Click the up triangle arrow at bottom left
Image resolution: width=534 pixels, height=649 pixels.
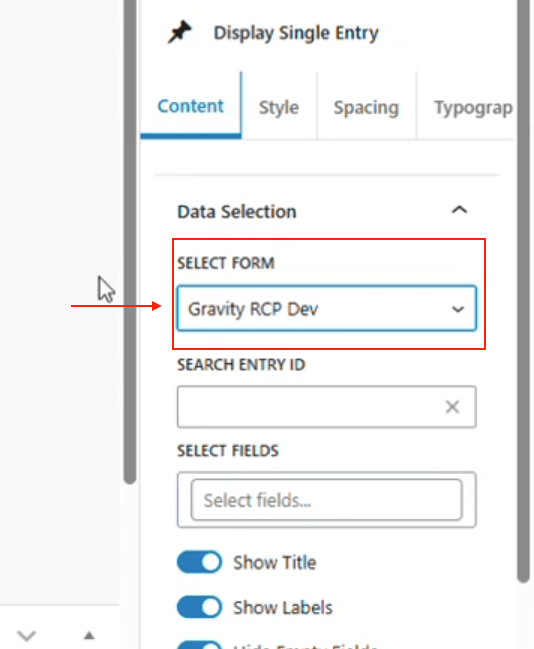tap(89, 635)
